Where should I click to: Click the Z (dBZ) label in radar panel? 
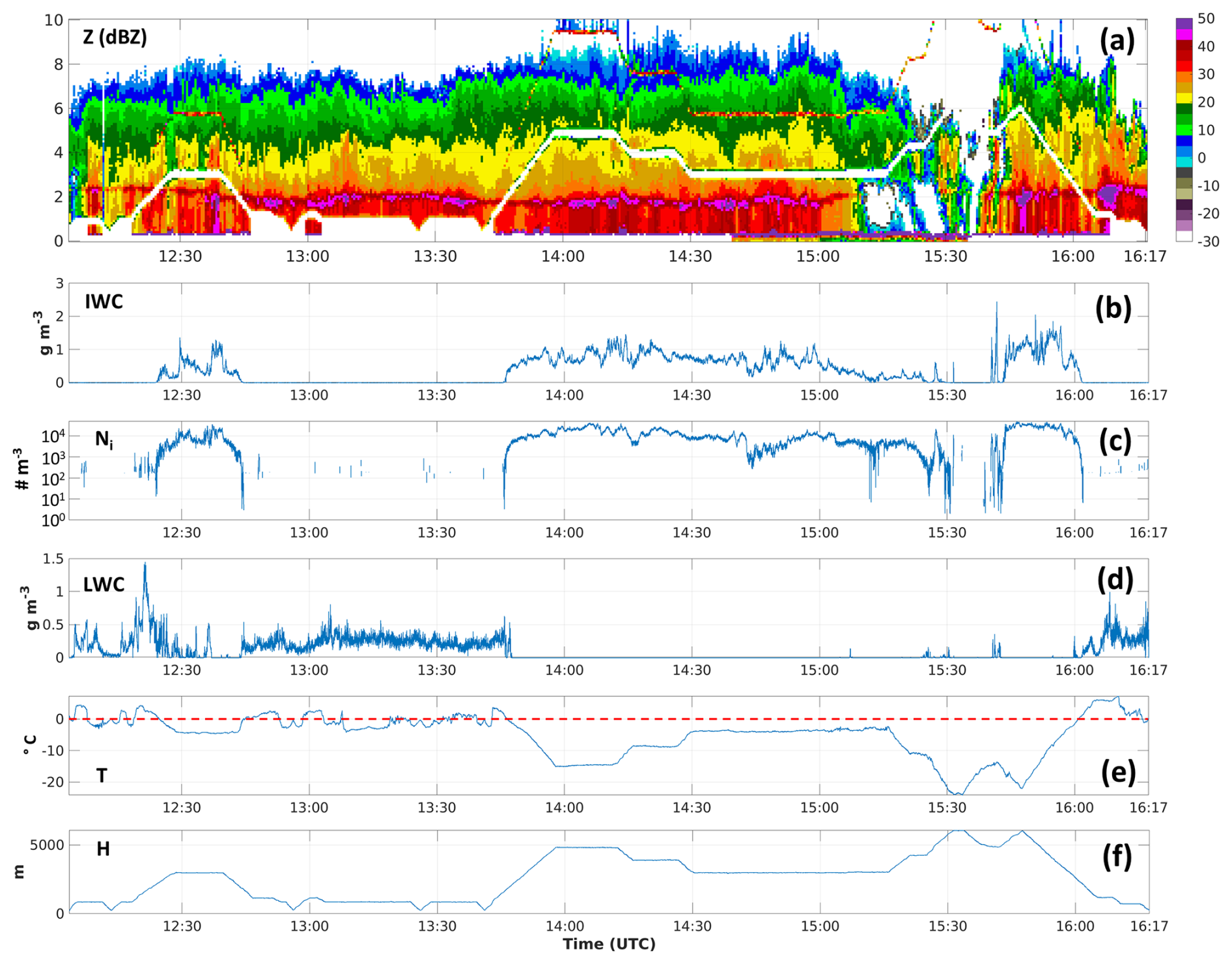115,37
